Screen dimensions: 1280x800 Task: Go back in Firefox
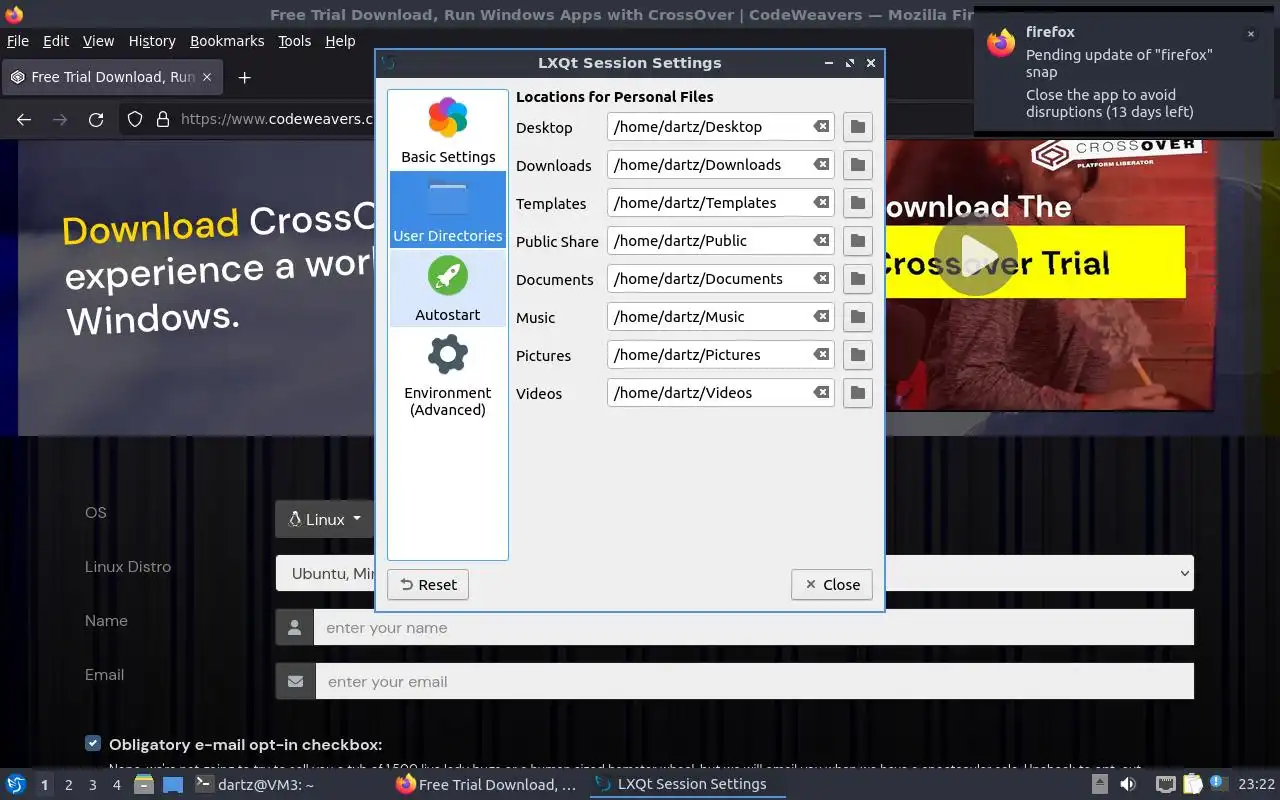pos(24,119)
